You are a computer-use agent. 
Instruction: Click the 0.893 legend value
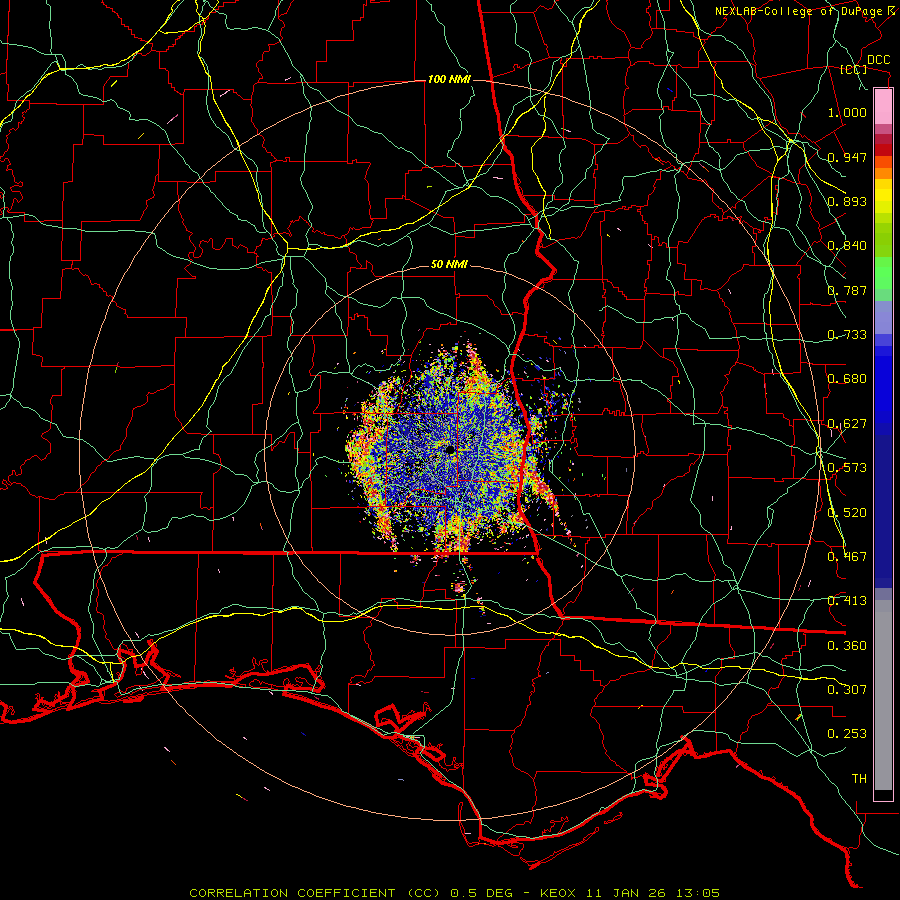[x=847, y=201]
